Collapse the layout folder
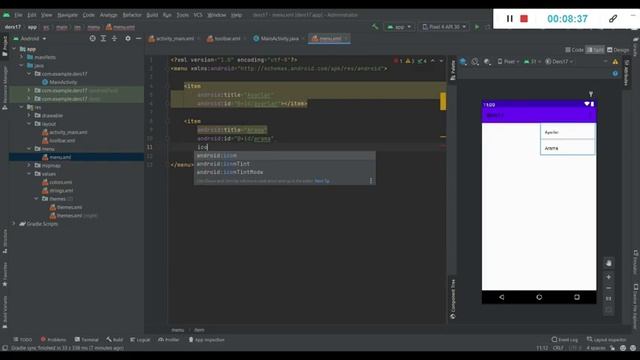The height and width of the screenshot is (360, 640). [x=29, y=124]
